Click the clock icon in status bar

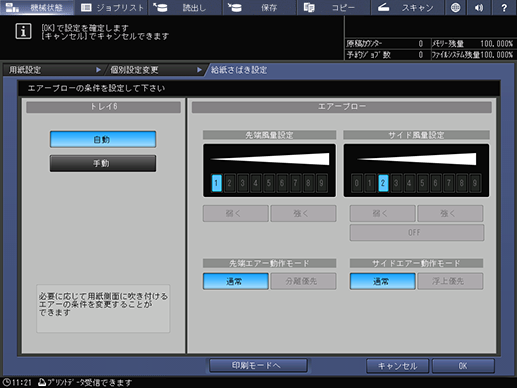coord(6,382)
